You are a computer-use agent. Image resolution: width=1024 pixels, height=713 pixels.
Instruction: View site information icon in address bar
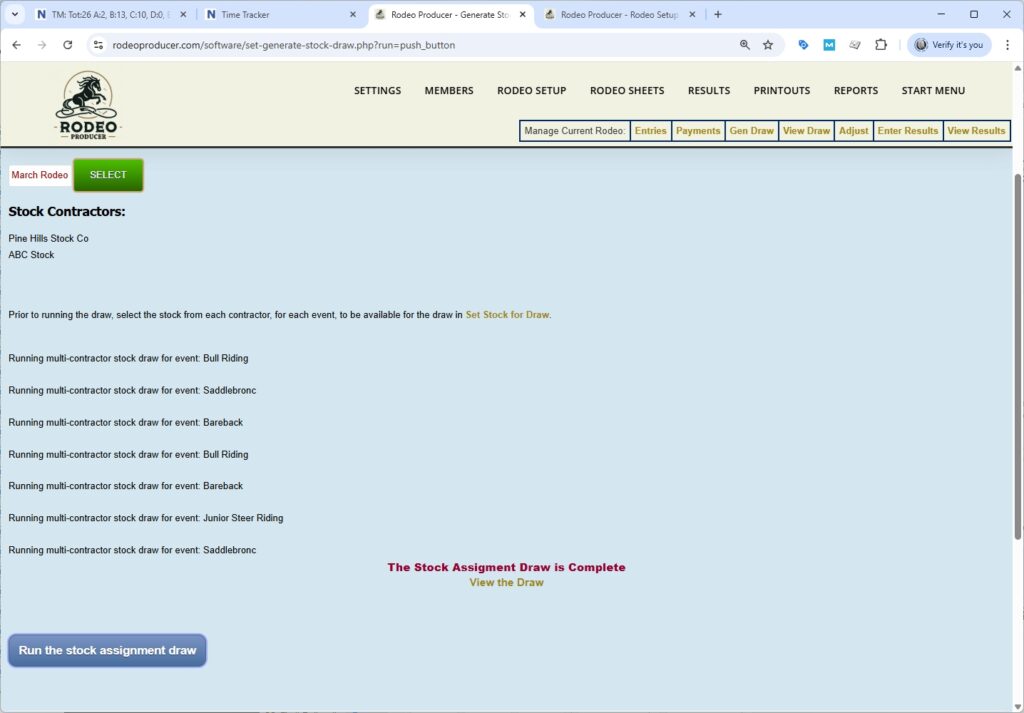[x=97, y=45]
